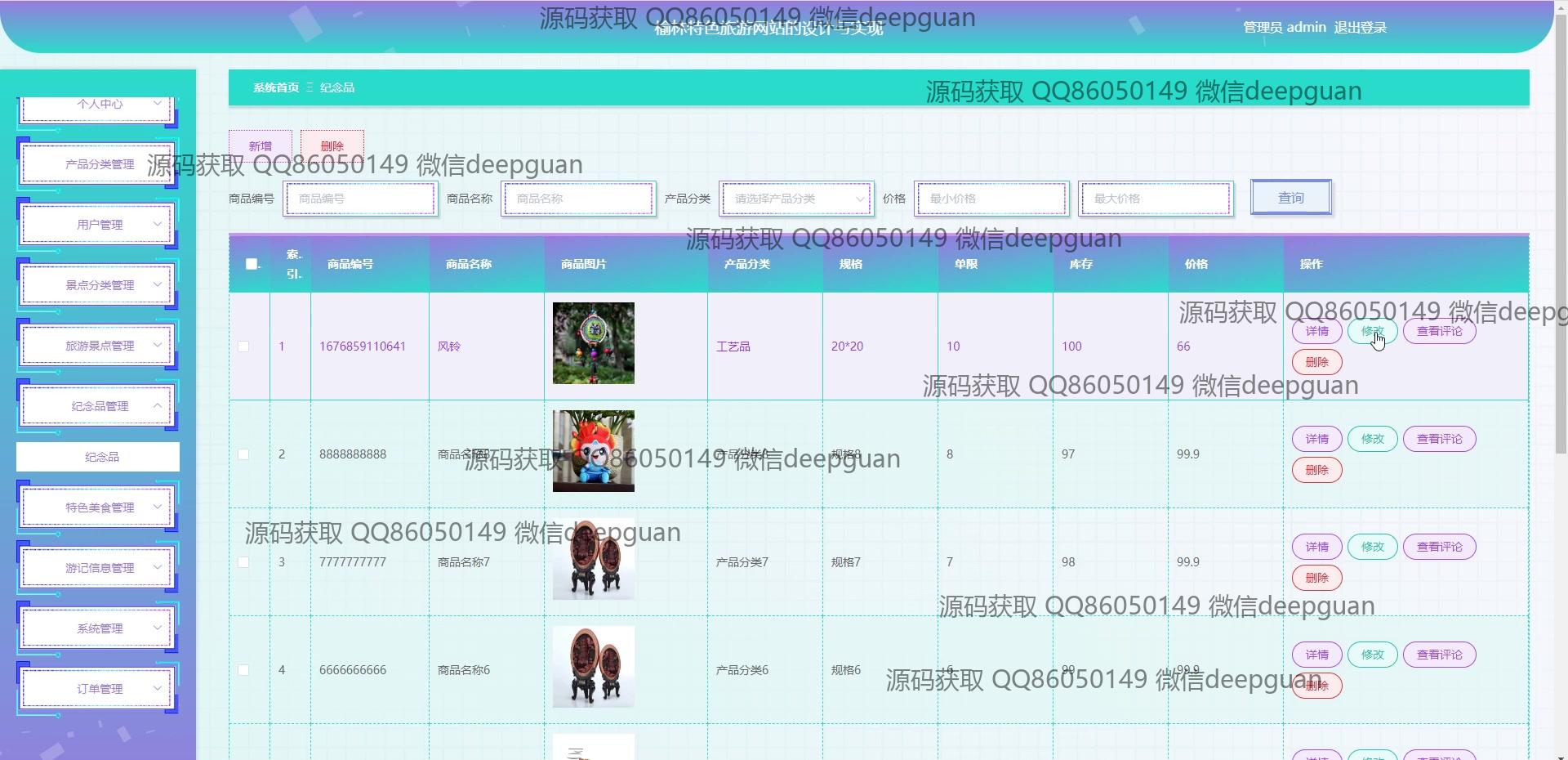The image size is (1568, 760).
Task: View 详情 for 商品名称6 row
Action: pos(1317,655)
